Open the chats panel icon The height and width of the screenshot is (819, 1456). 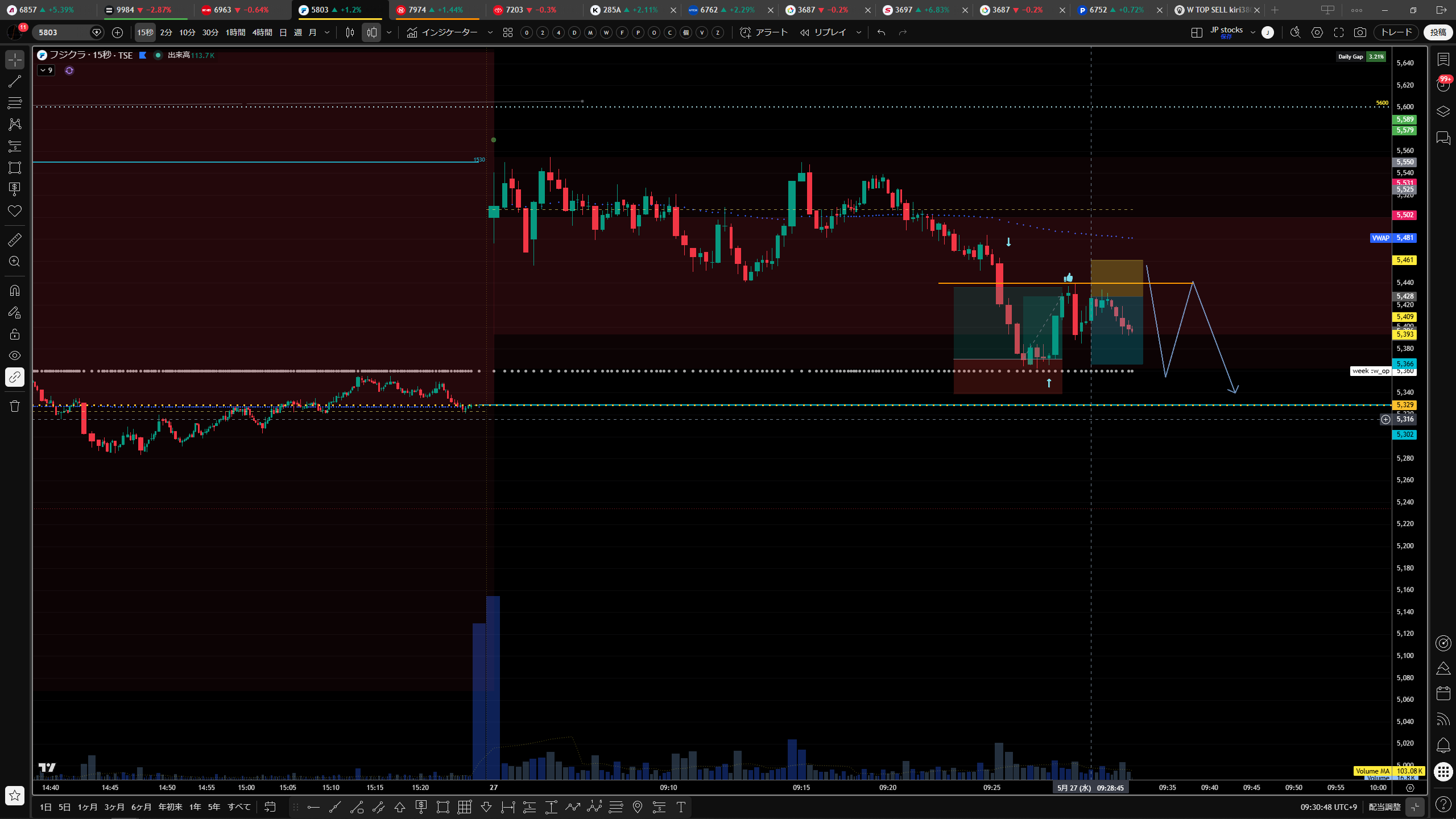tap(1443, 138)
